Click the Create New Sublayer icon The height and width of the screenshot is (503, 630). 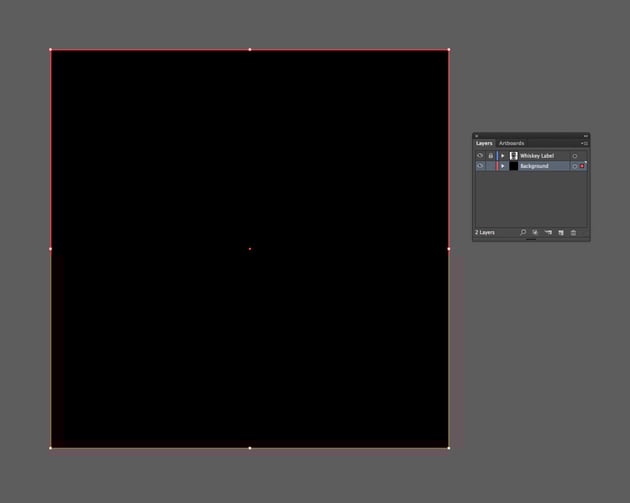click(x=548, y=232)
